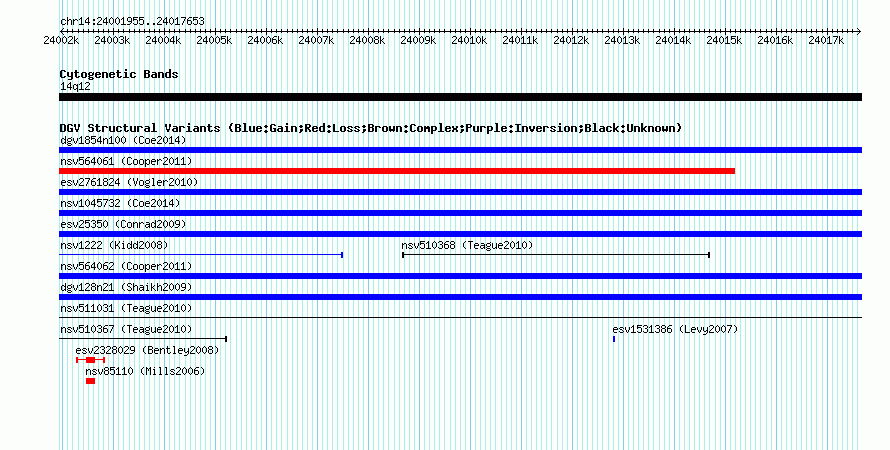Click the nsv564061 (Cooper2011) label
890x450 pixels.
(126, 161)
